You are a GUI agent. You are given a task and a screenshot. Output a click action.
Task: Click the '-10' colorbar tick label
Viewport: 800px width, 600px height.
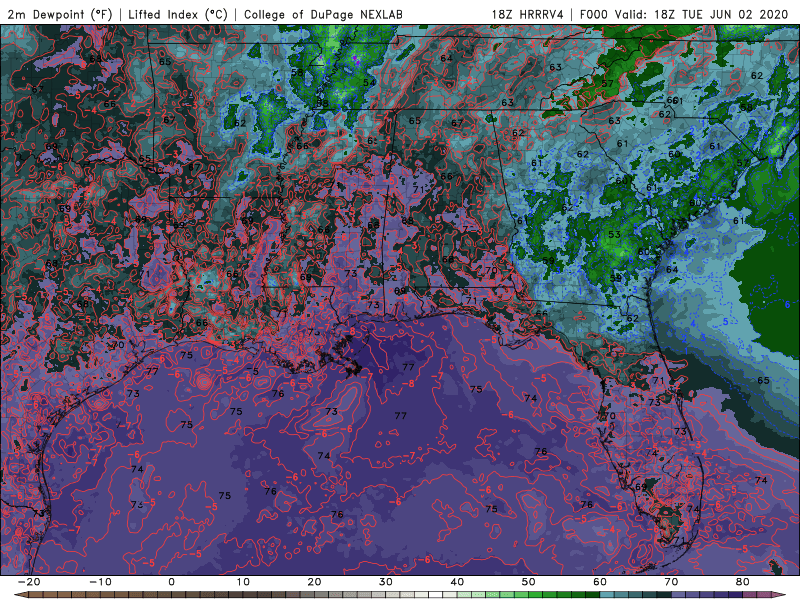(x=100, y=582)
